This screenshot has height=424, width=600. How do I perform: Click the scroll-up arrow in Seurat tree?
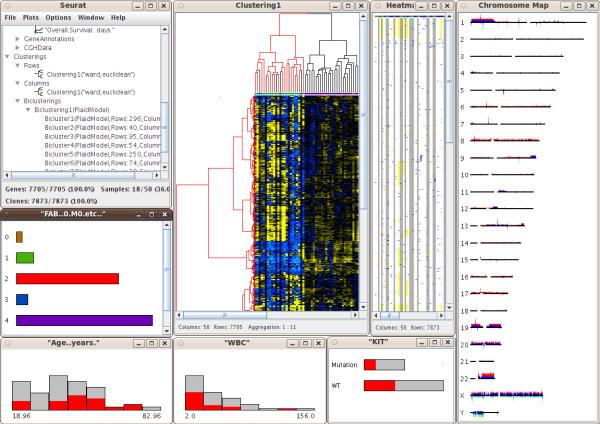(165, 29)
